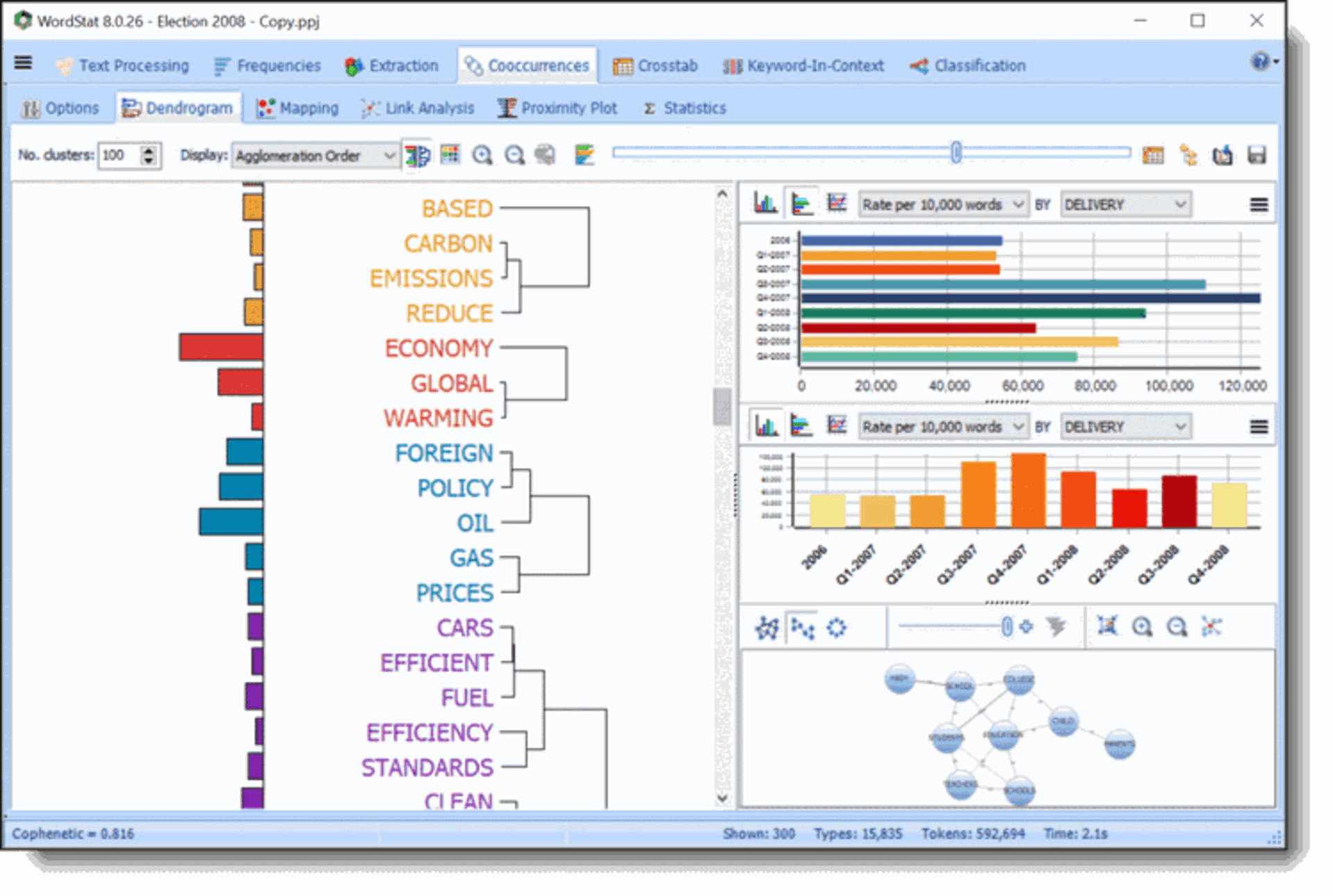This screenshot has width=1333, height=896.
Task: Click the fit-network-to-view icon
Action: coord(1108,627)
